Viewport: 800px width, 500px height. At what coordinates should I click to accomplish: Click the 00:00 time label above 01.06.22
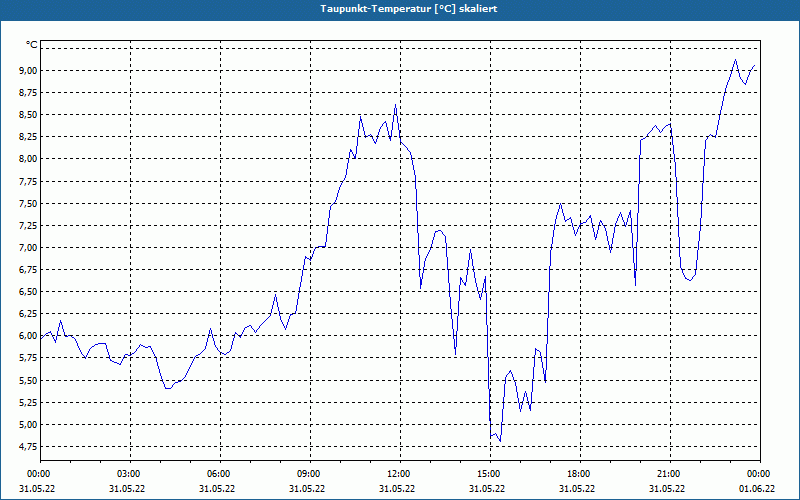[x=759, y=474]
